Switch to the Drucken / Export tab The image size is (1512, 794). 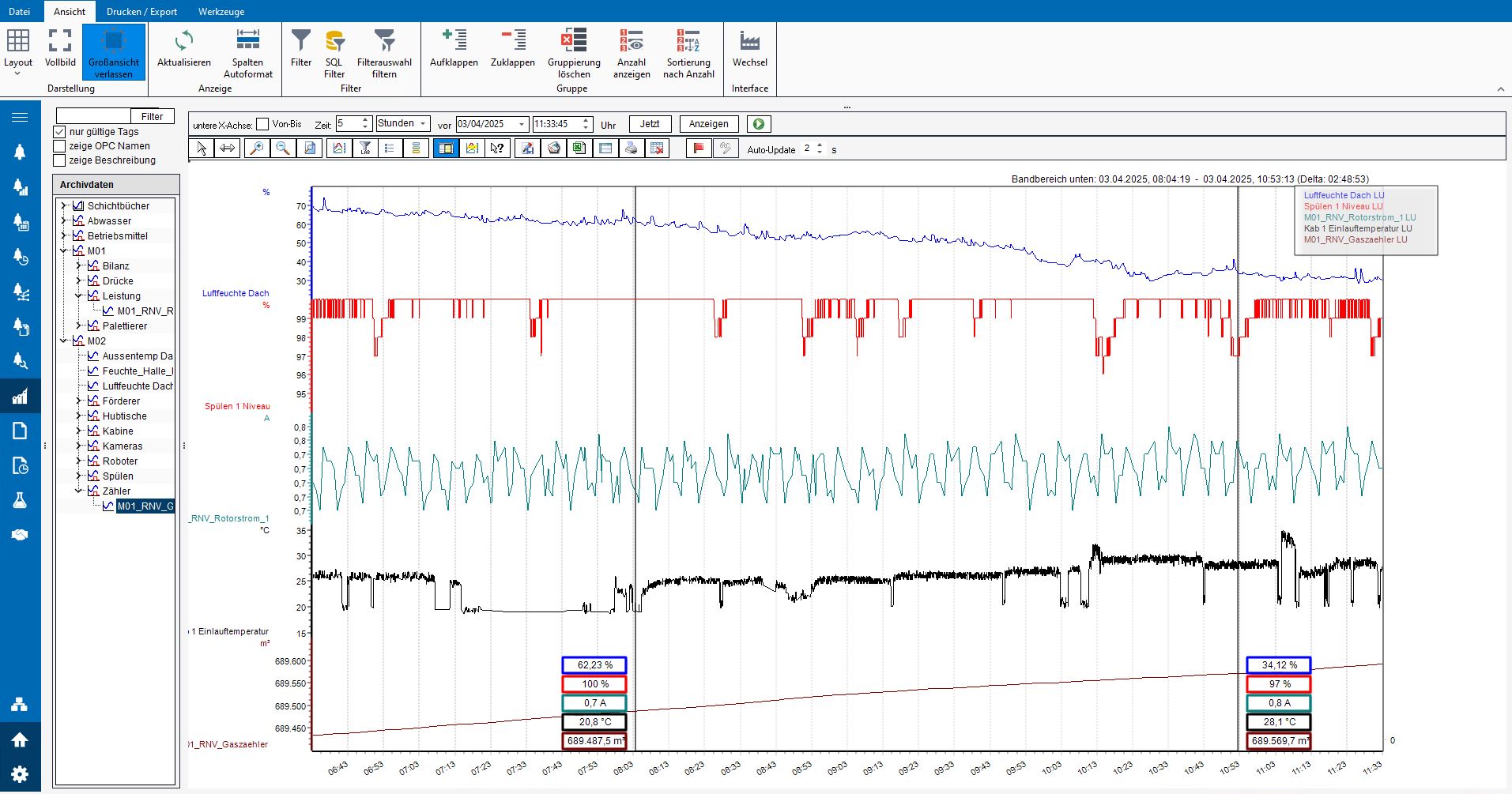[141, 11]
